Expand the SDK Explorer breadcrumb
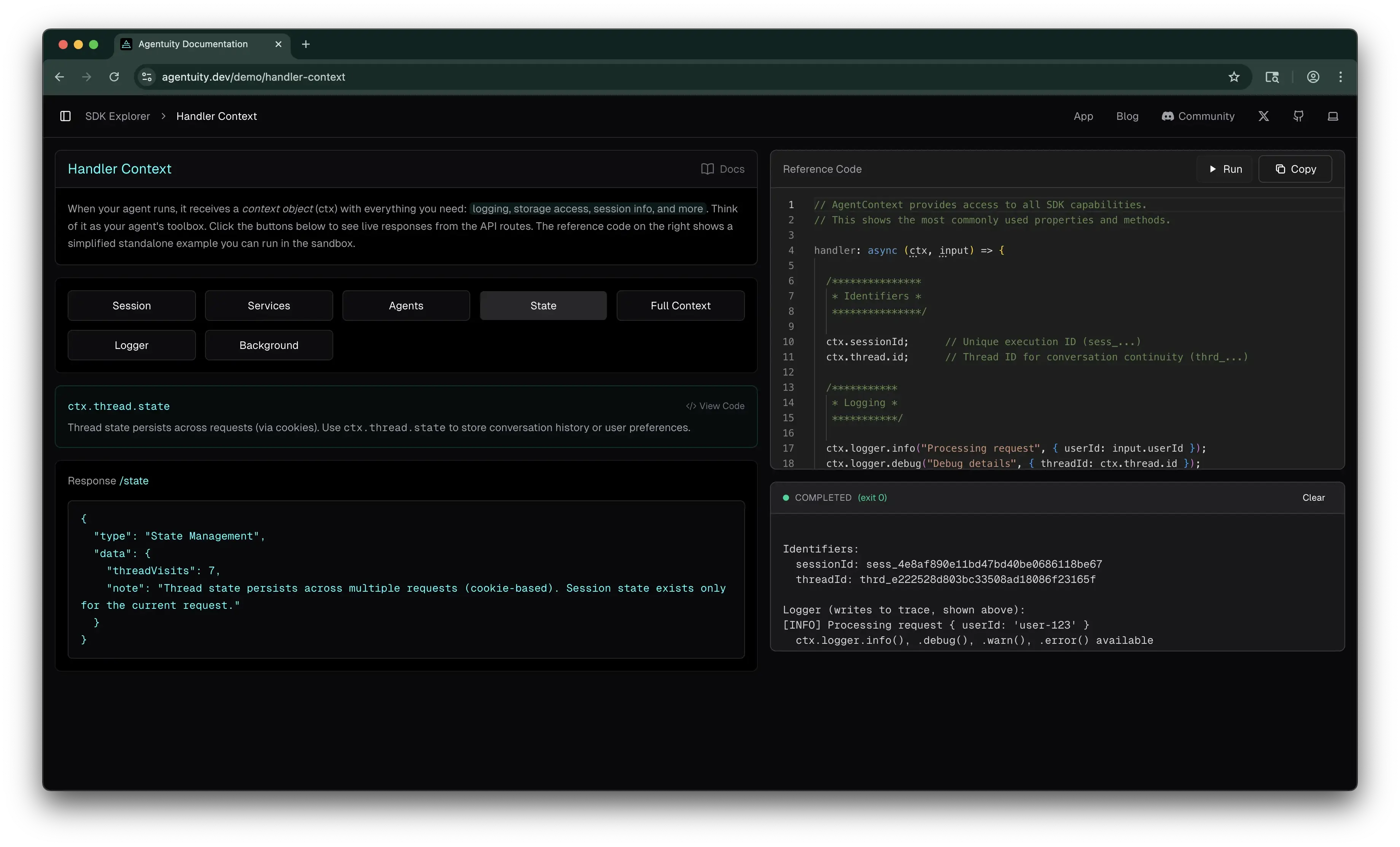The width and height of the screenshot is (1400, 847). pos(117,116)
